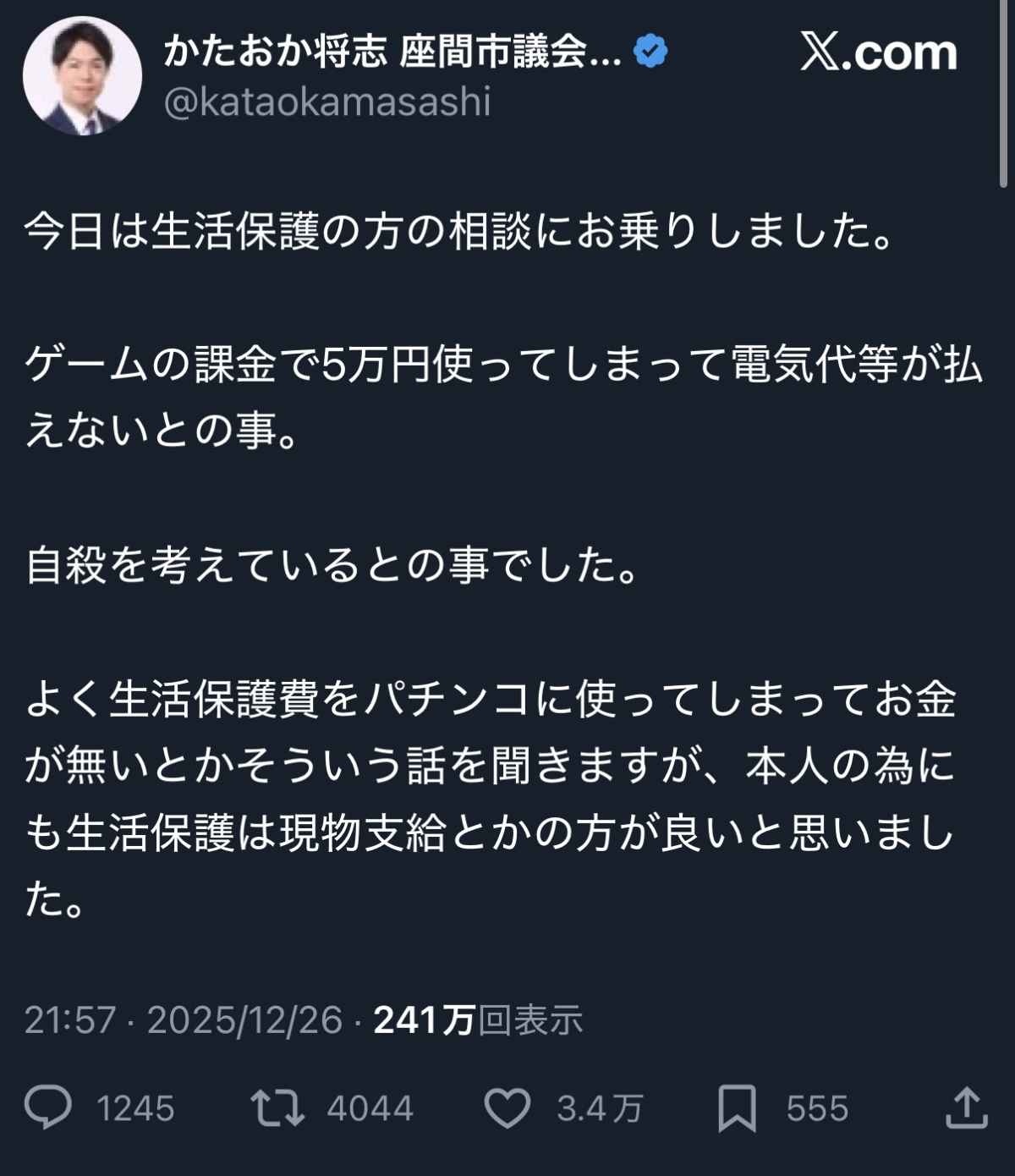Open the @kataokamasashi handle link
Screen dimensions: 1015x1176
click(x=327, y=102)
